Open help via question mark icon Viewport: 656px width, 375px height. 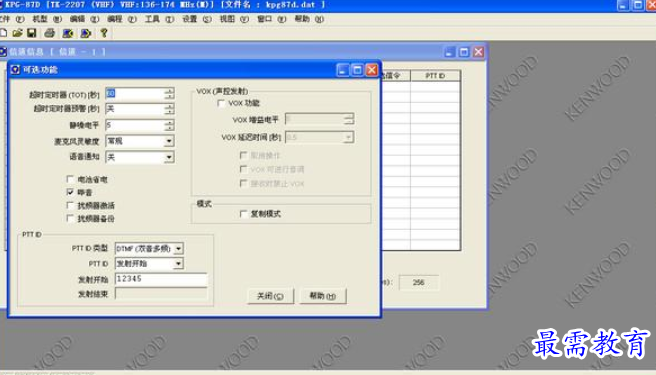[x=104, y=33]
